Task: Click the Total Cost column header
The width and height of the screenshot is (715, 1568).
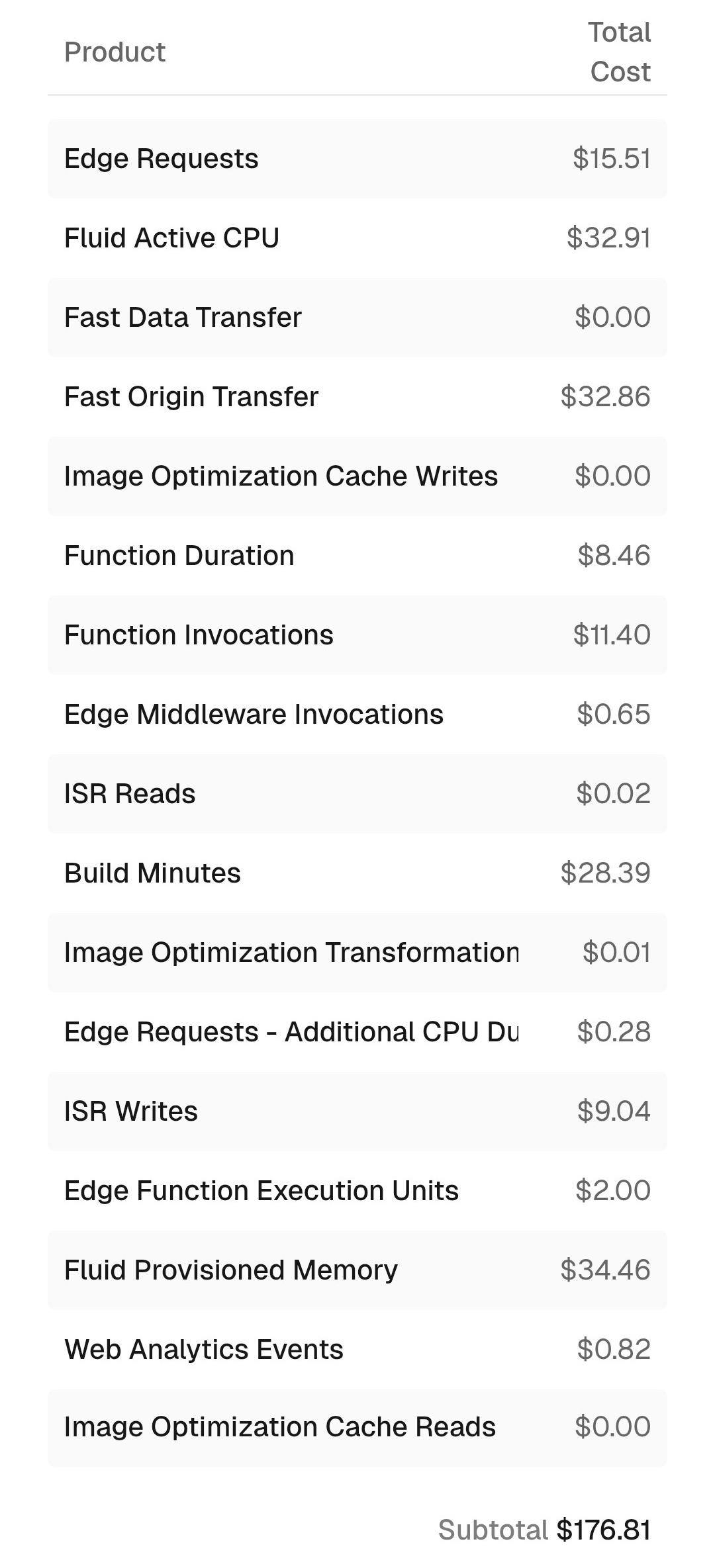Action: point(620,52)
